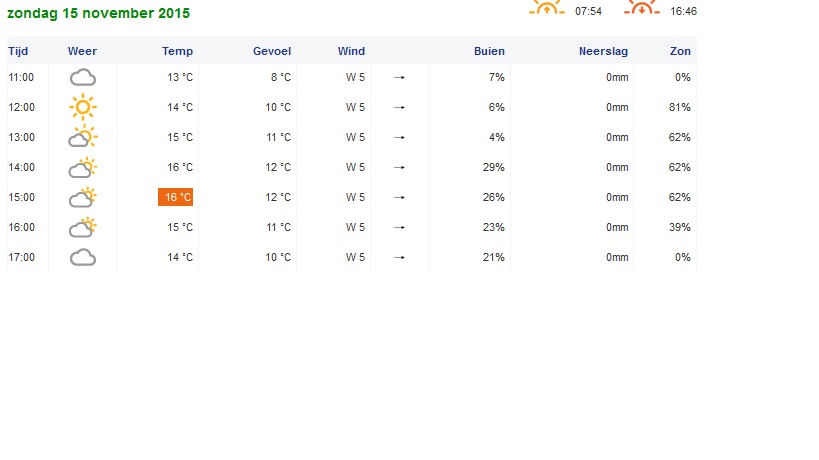
Task: Click the partly cloudy icon at 13:00
Action: tap(83, 137)
